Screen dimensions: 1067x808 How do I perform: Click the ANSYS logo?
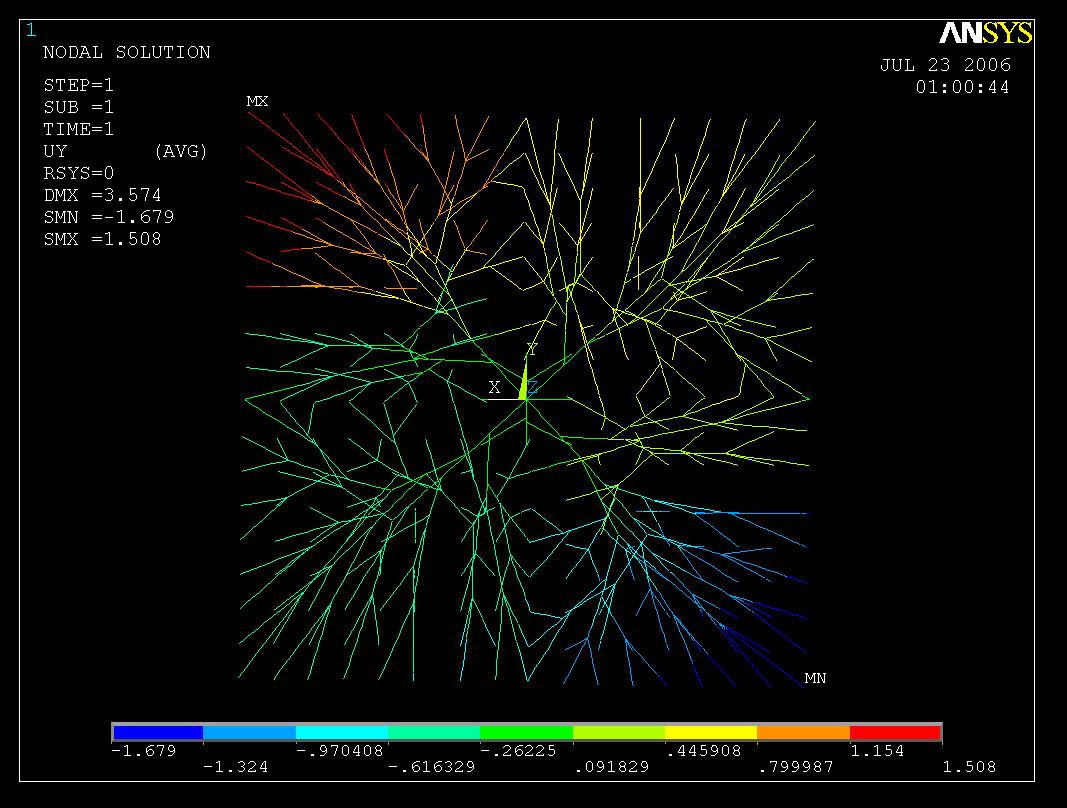pyautogui.click(x=986, y=33)
